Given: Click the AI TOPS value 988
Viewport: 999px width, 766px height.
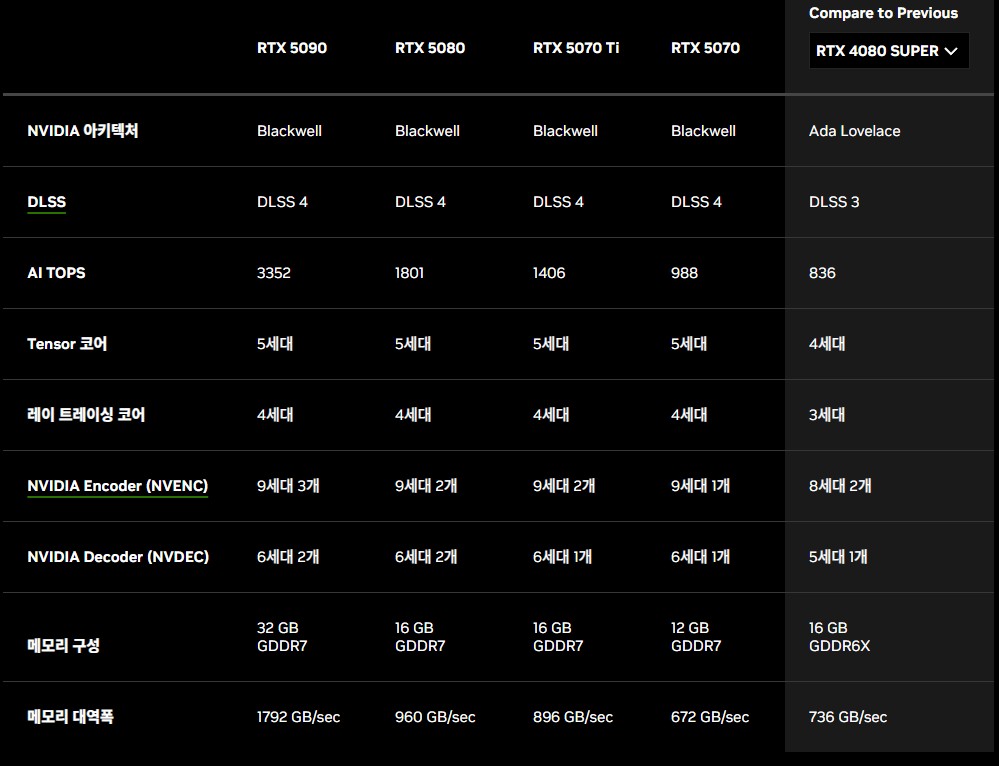Looking at the screenshot, I should [x=684, y=273].
